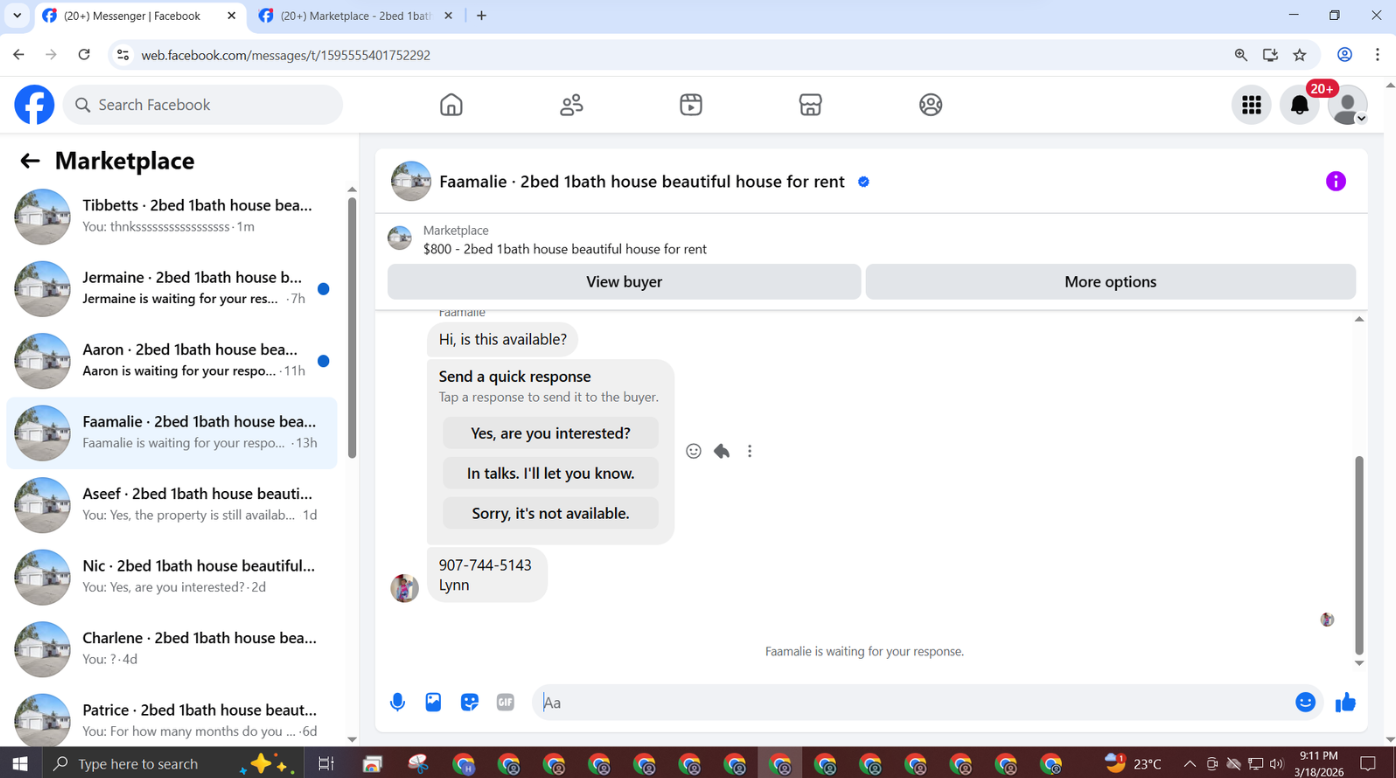Image resolution: width=1396 pixels, height=778 pixels.
Task: Click the Windows taskbar search box
Action: (x=170, y=763)
